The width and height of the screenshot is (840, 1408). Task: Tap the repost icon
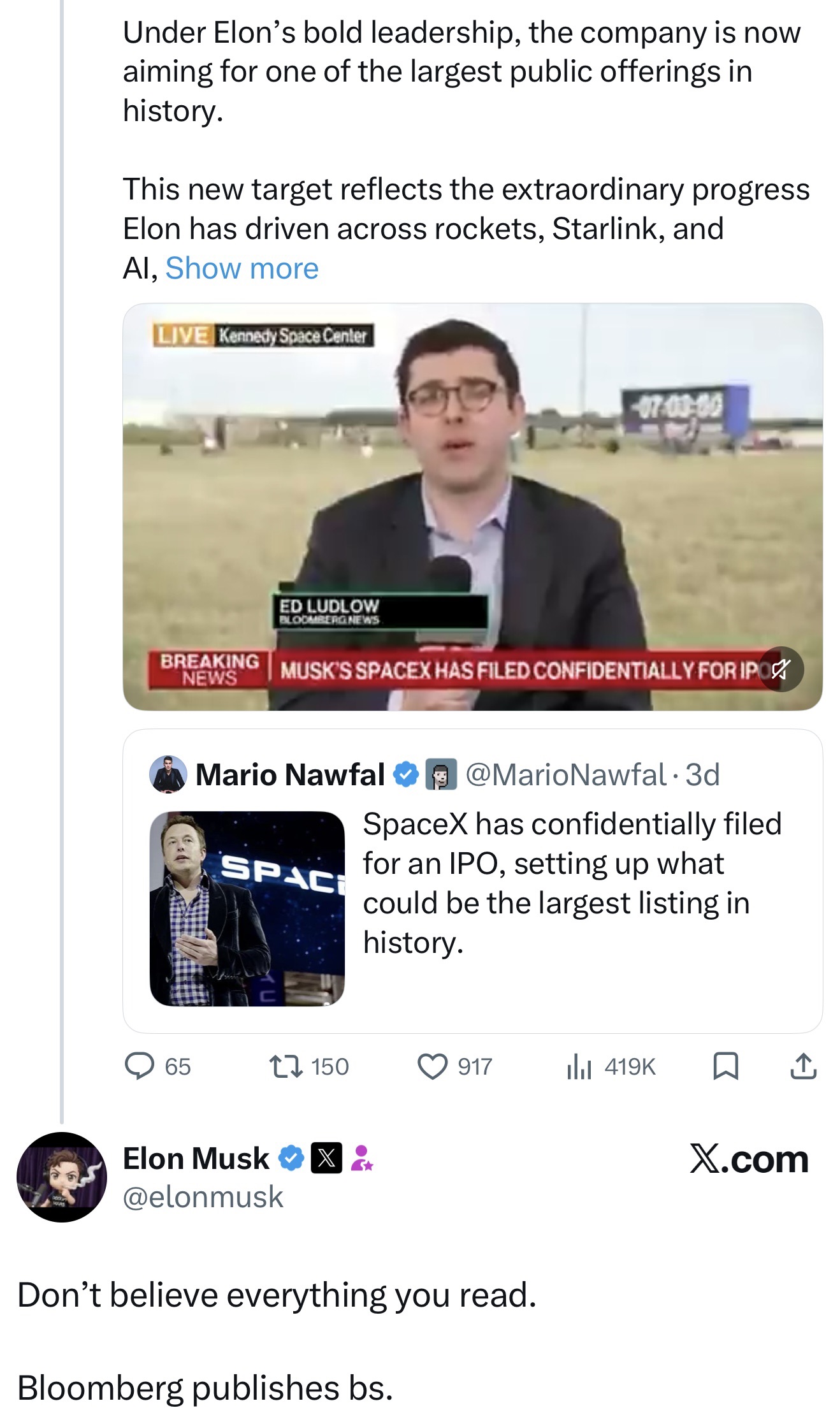coord(285,1066)
